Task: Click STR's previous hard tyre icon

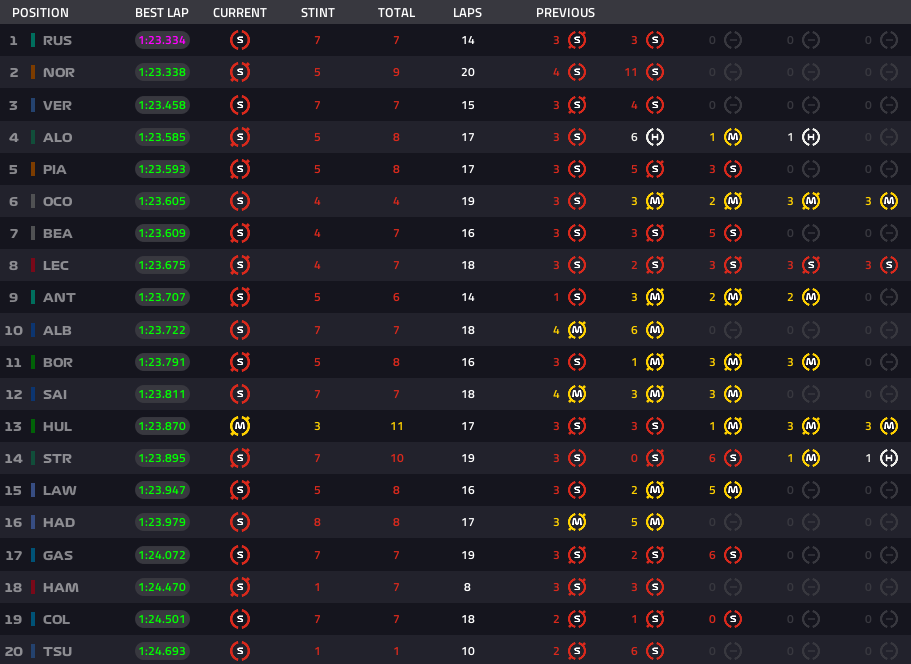Action: [x=889, y=459]
